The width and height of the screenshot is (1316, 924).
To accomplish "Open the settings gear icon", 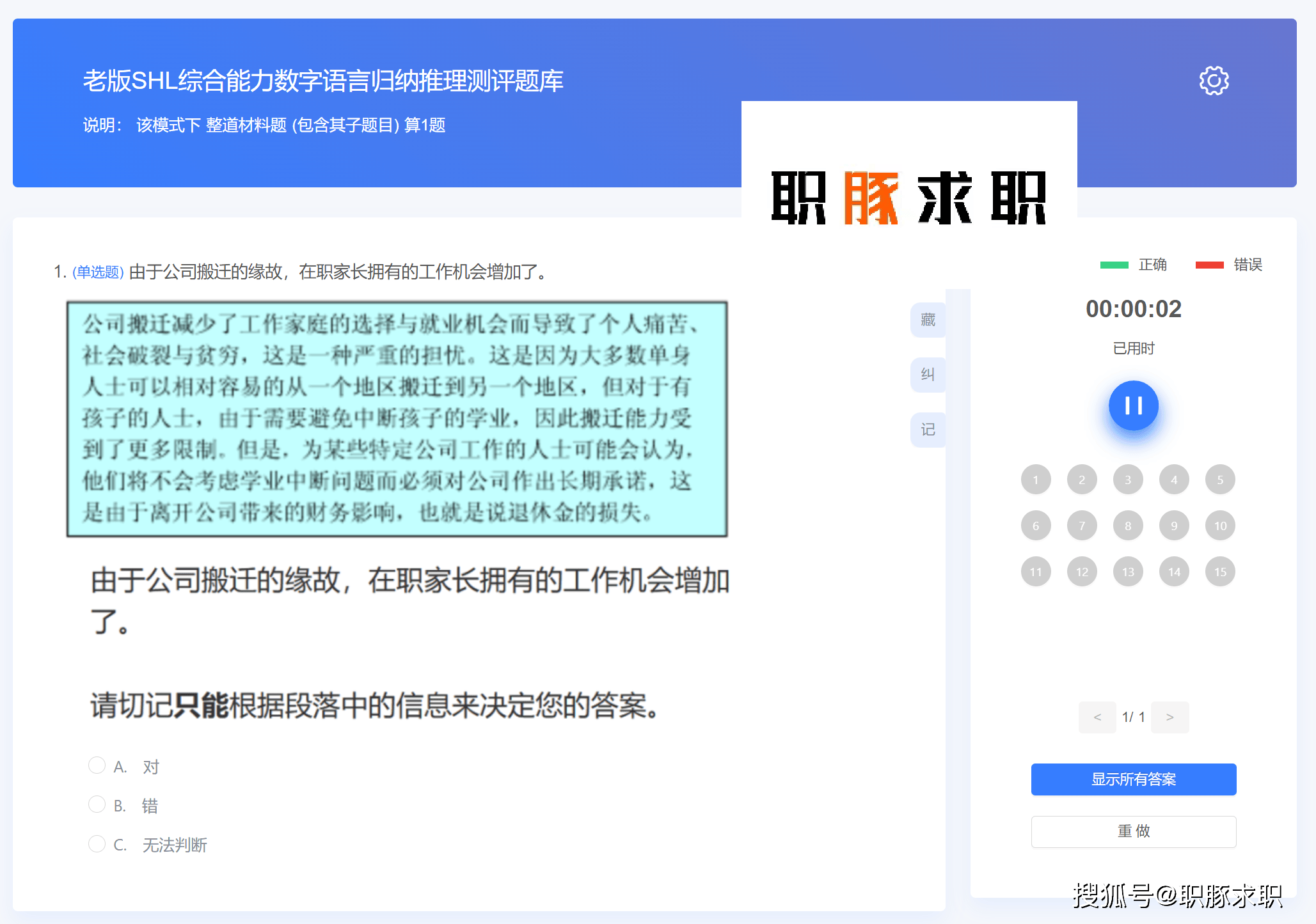I will click(1214, 81).
